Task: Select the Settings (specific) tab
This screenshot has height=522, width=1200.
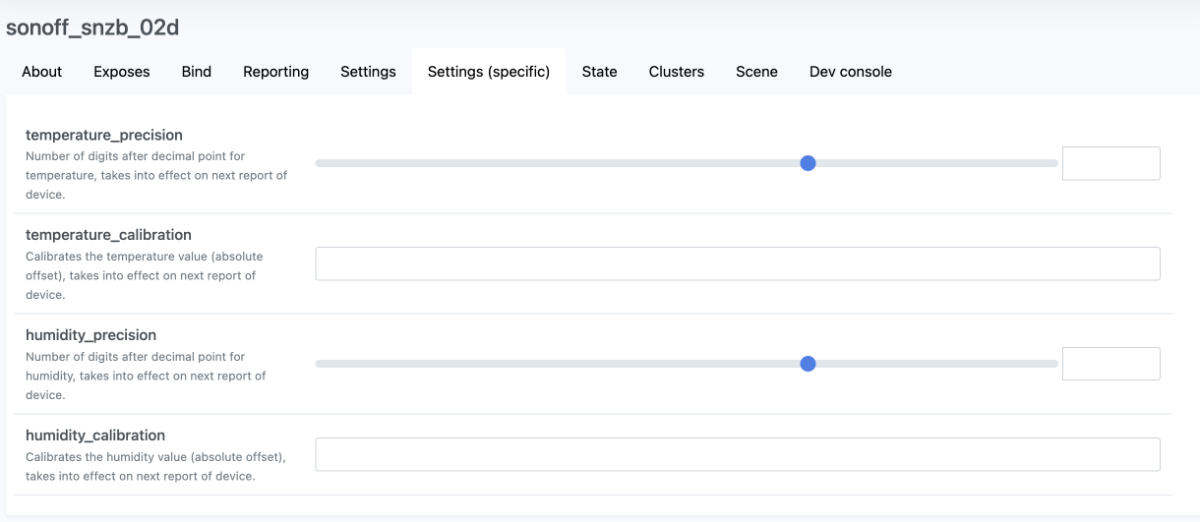Action: point(489,72)
